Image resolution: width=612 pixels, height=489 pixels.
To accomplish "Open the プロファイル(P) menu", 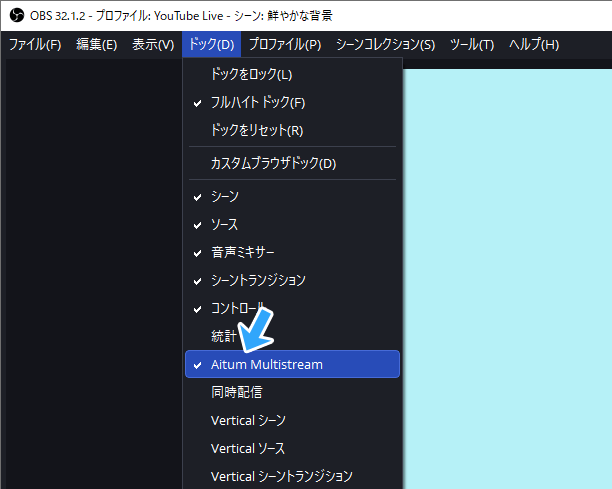I will pyautogui.click(x=285, y=44).
